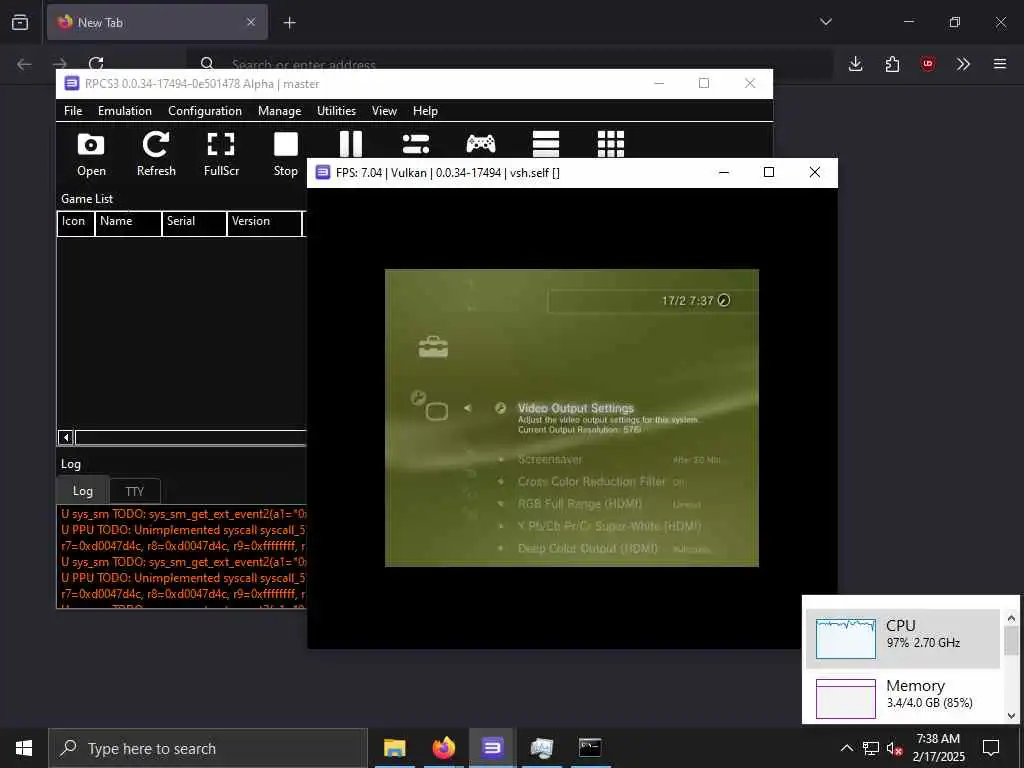Click the XMB left arrow indicator
The width and height of the screenshot is (1024, 768).
(468, 408)
